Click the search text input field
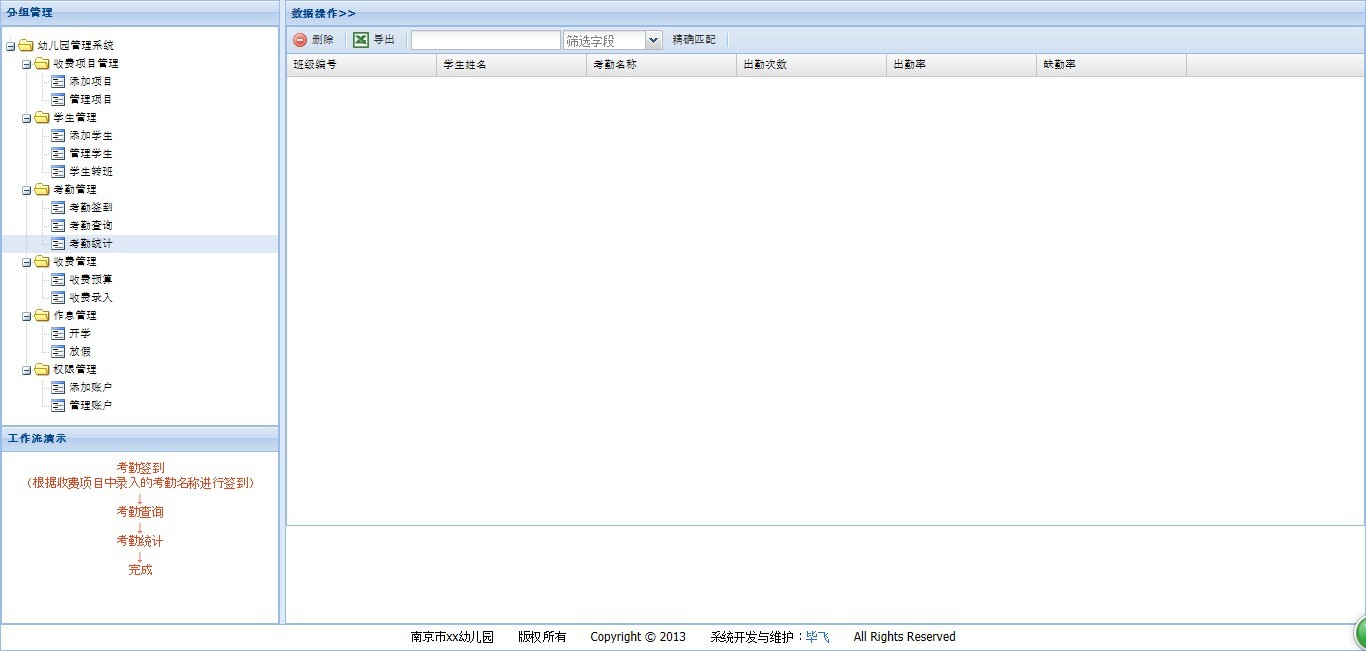Viewport: 1366px width, 651px height. pyautogui.click(x=485, y=40)
